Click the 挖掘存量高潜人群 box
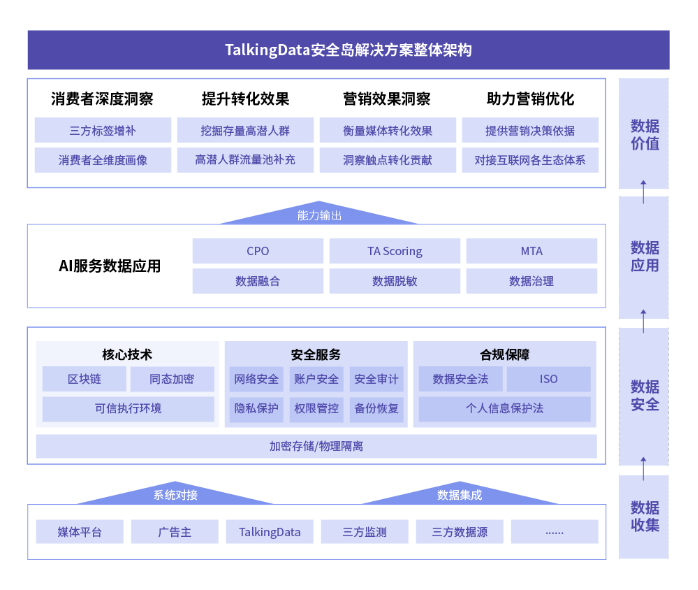 click(245, 130)
